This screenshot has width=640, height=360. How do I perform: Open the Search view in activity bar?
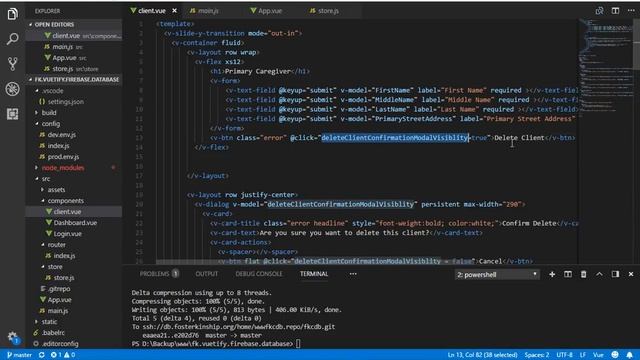point(12,39)
